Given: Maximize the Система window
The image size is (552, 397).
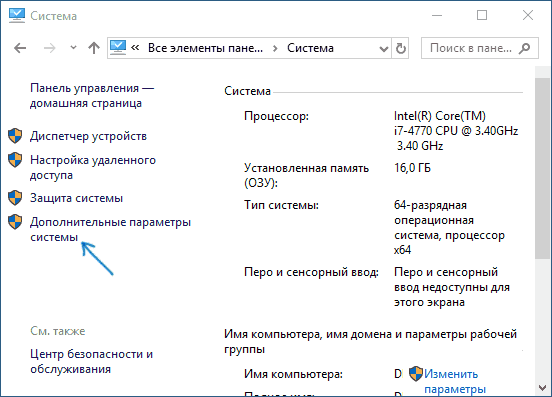Looking at the screenshot, I should tap(482, 15).
